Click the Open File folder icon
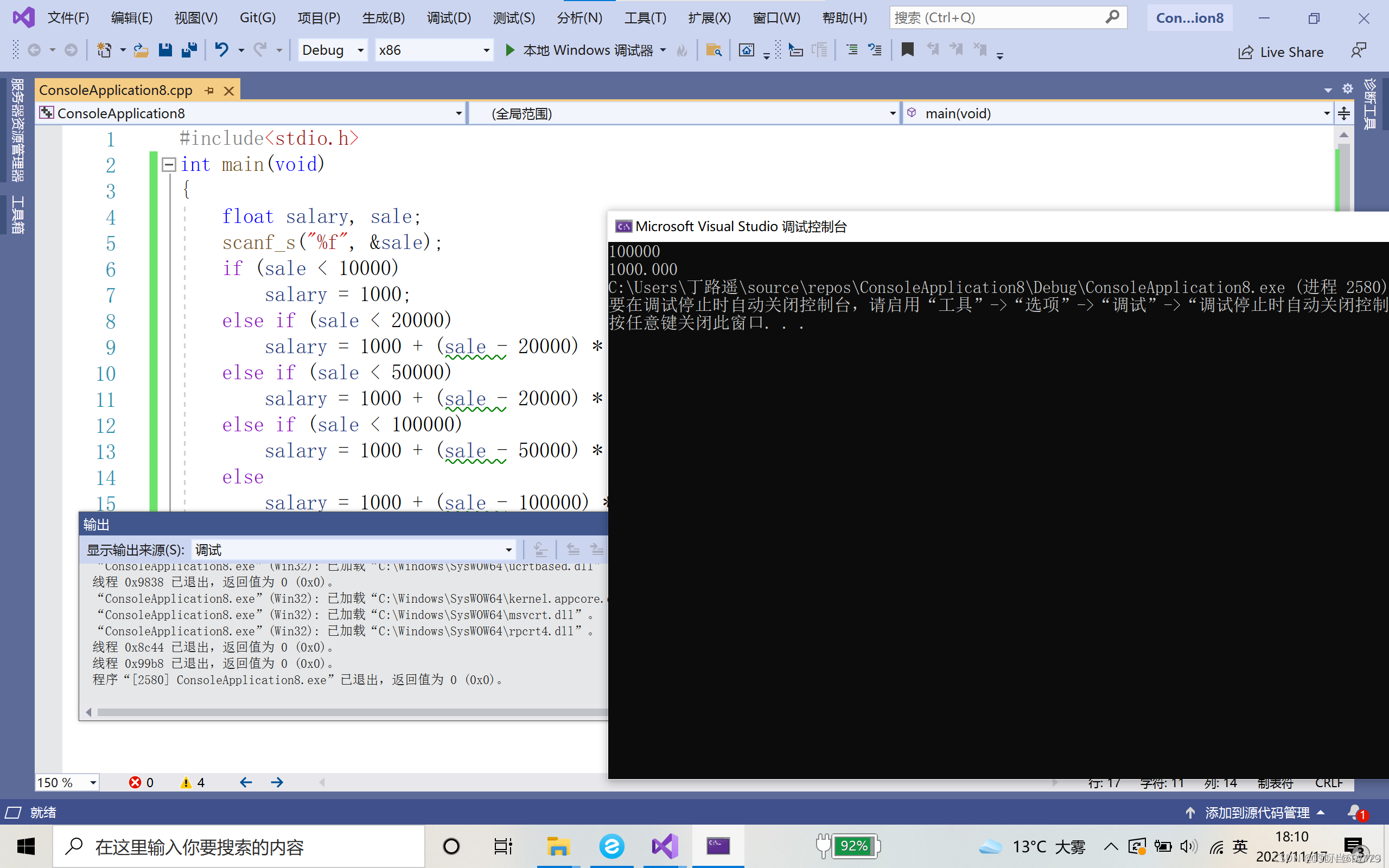 pos(141,50)
